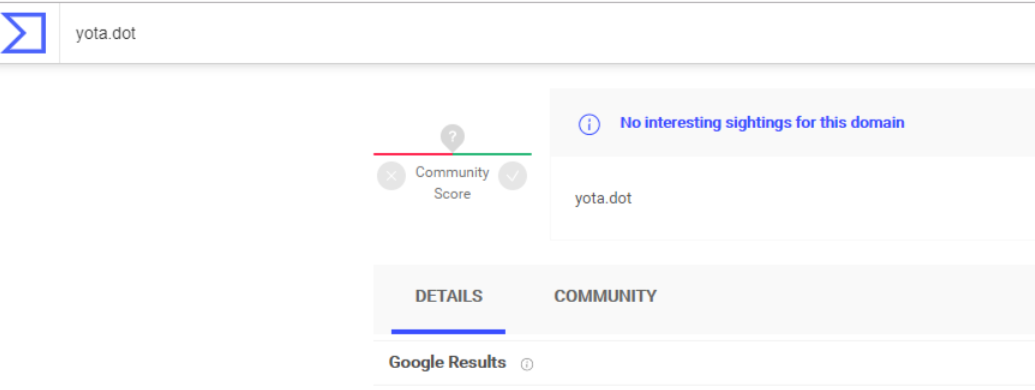The height and width of the screenshot is (390, 1035).
Task: Click the Community Score label
Action: (452, 183)
